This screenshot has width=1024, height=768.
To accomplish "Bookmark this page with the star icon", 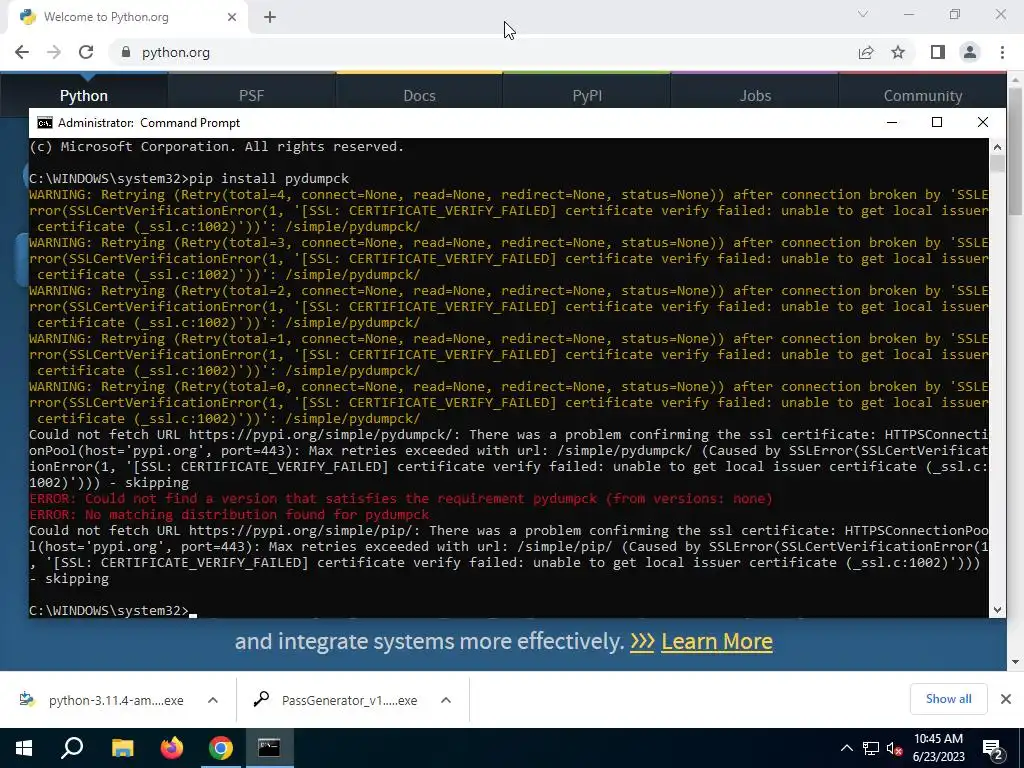I will point(898,52).
